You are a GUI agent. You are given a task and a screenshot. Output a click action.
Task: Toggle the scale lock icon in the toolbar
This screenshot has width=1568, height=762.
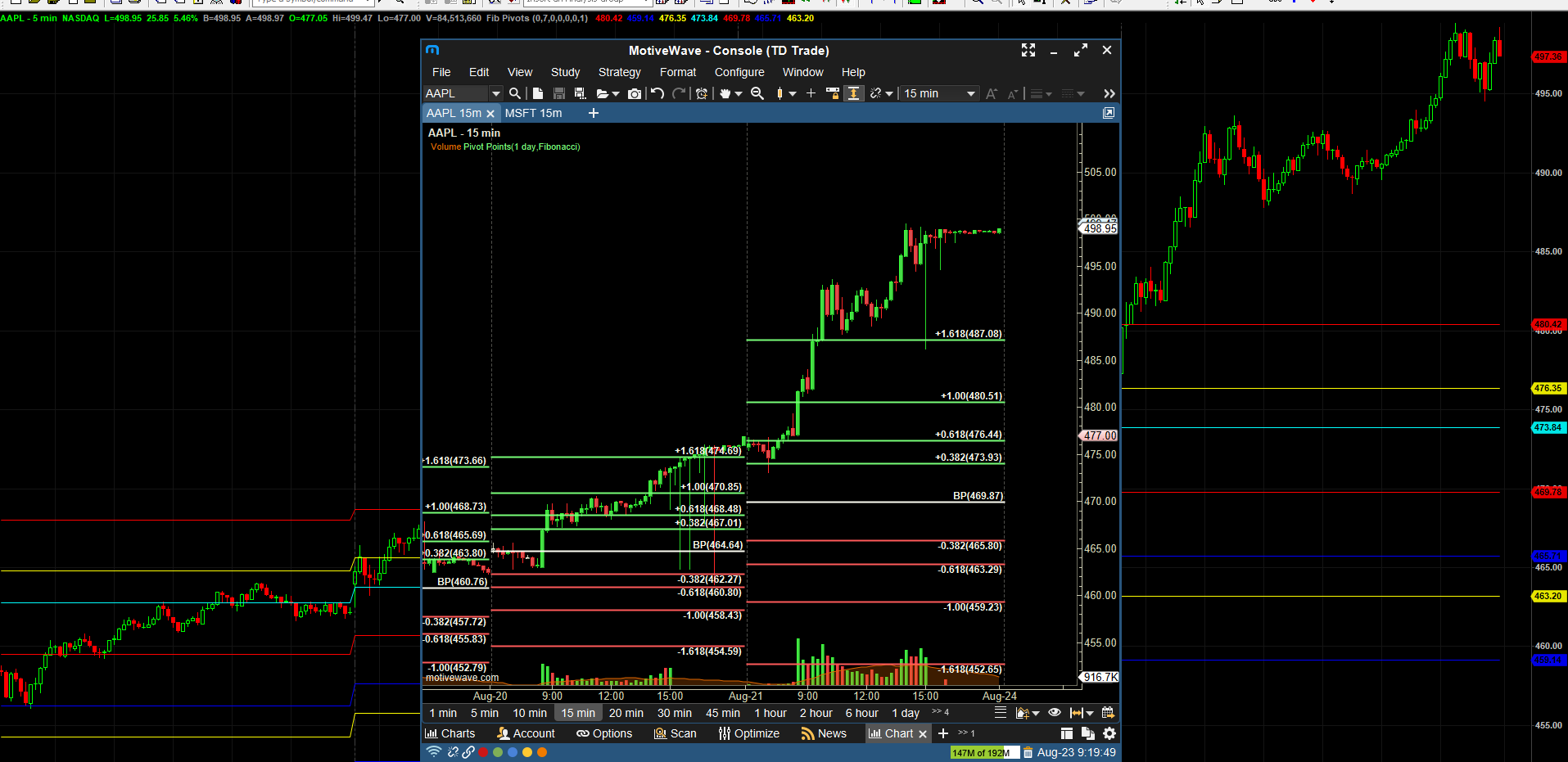833,93
